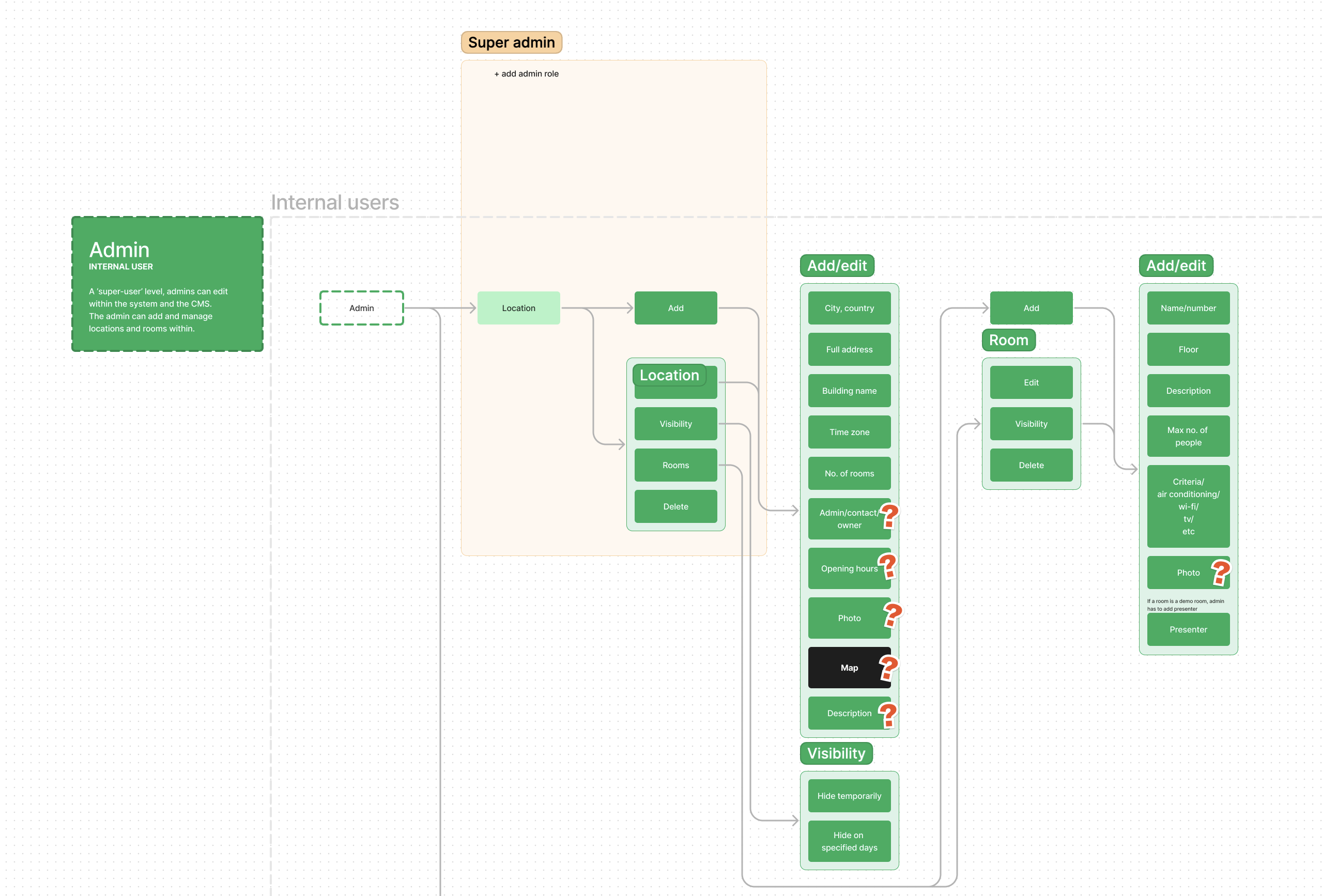
Task: Select the Building name node
Action: (x=849, y=391)
